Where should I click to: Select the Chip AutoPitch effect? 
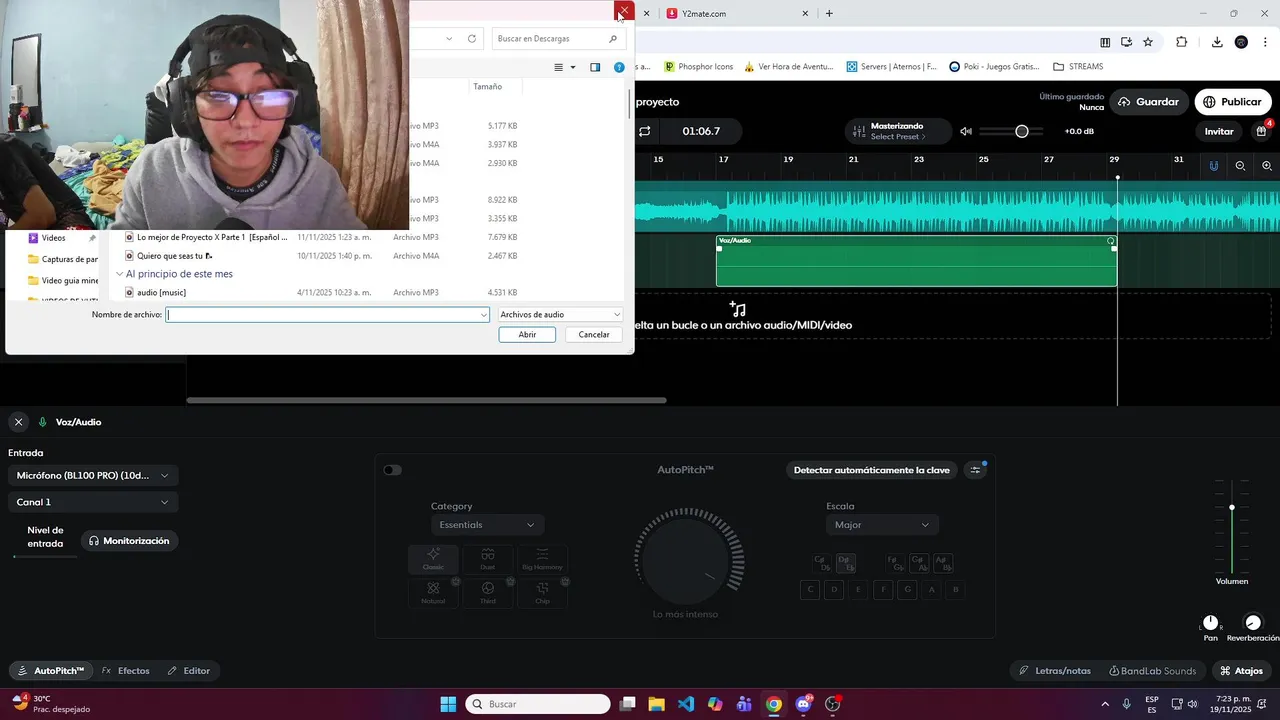(542, 593)
